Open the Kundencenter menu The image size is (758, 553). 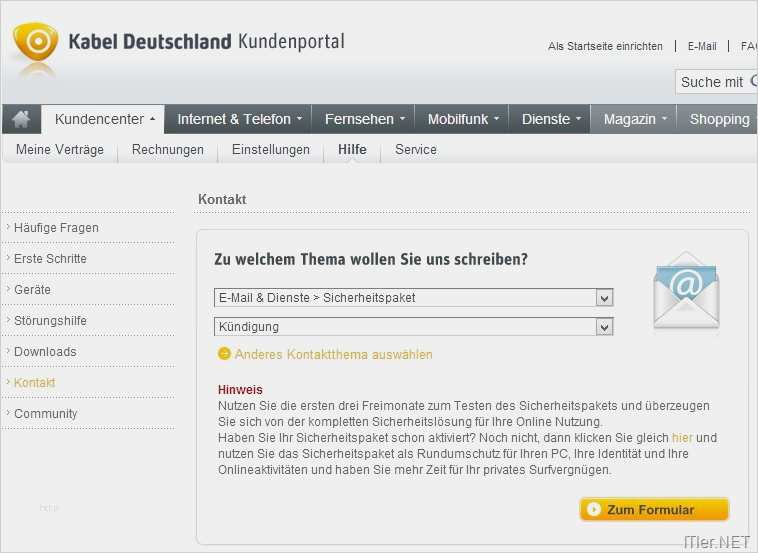tap(105, 119)
